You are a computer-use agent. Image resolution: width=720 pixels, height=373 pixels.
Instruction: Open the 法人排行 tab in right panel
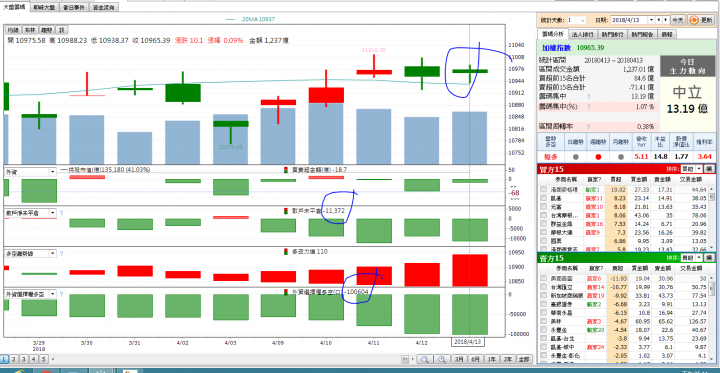point(583,34)
